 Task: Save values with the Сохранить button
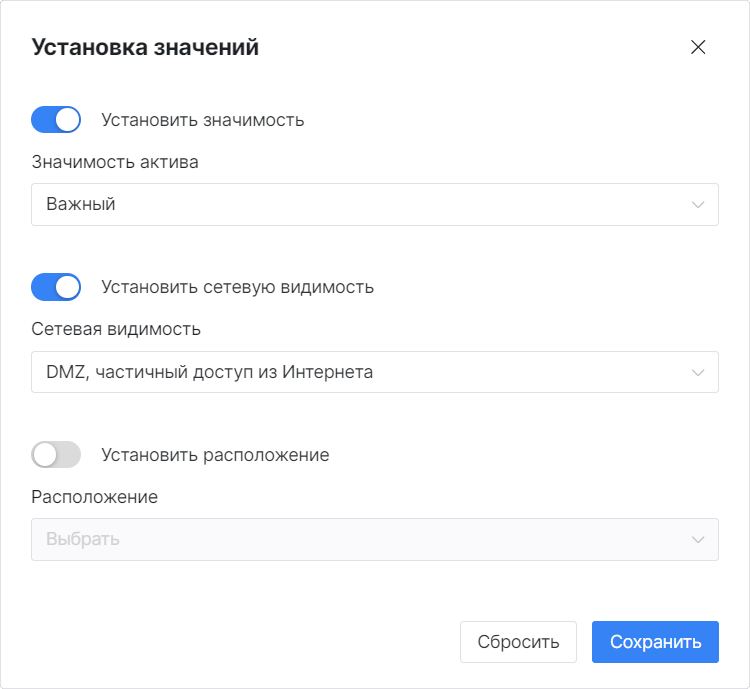[x=655, y=642]
